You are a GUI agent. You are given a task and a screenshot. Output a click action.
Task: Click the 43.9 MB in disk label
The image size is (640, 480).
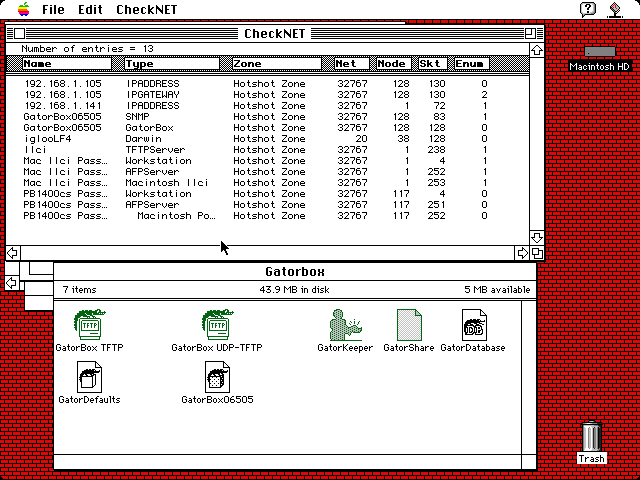294,290
